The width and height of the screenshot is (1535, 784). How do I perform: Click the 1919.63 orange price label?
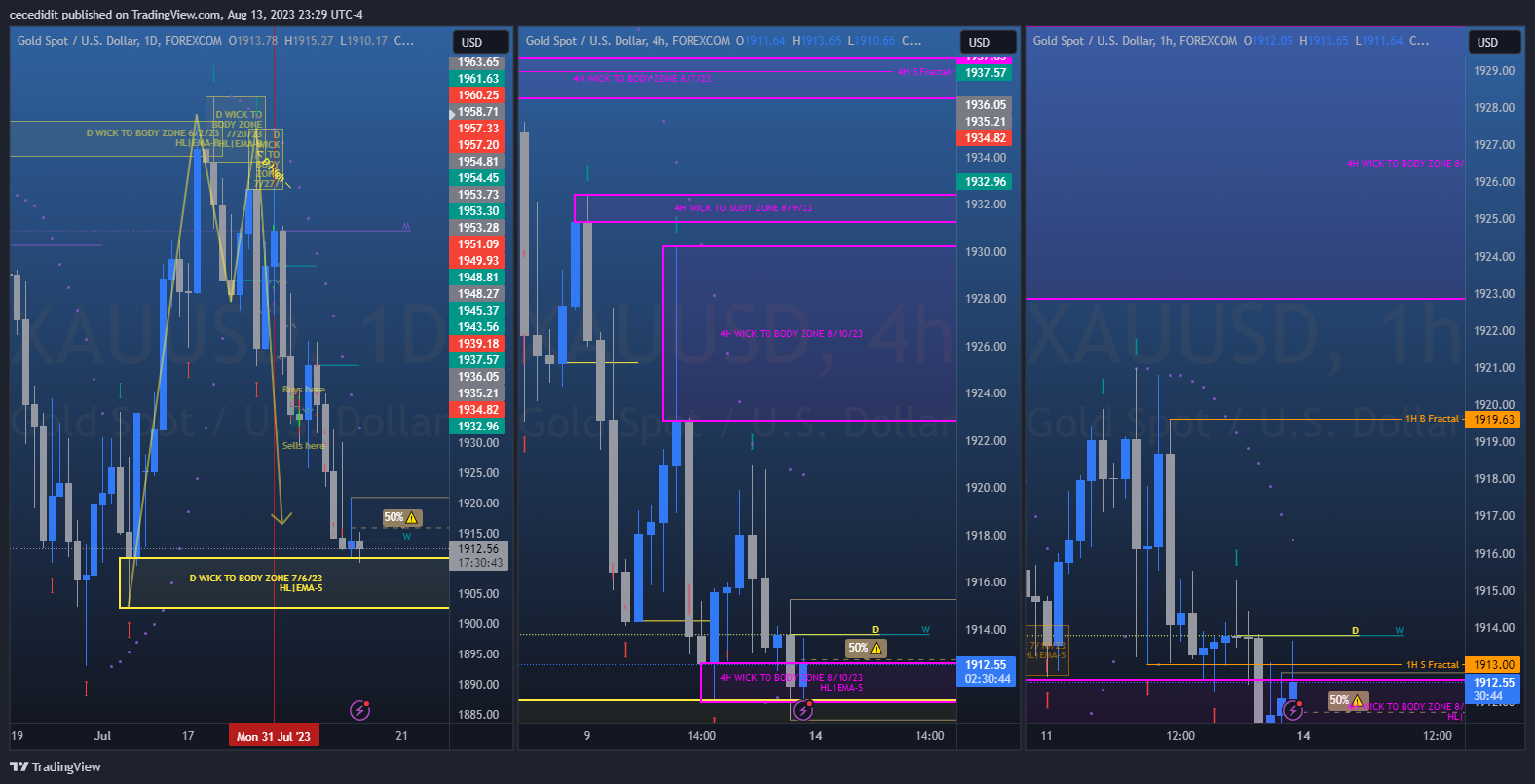click(x=1494, y=420)
